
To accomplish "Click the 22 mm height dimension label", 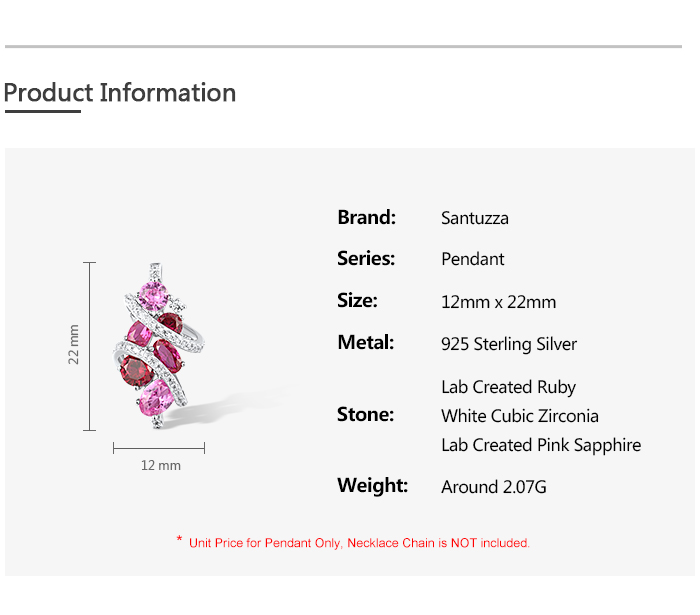I will [74, 345].
